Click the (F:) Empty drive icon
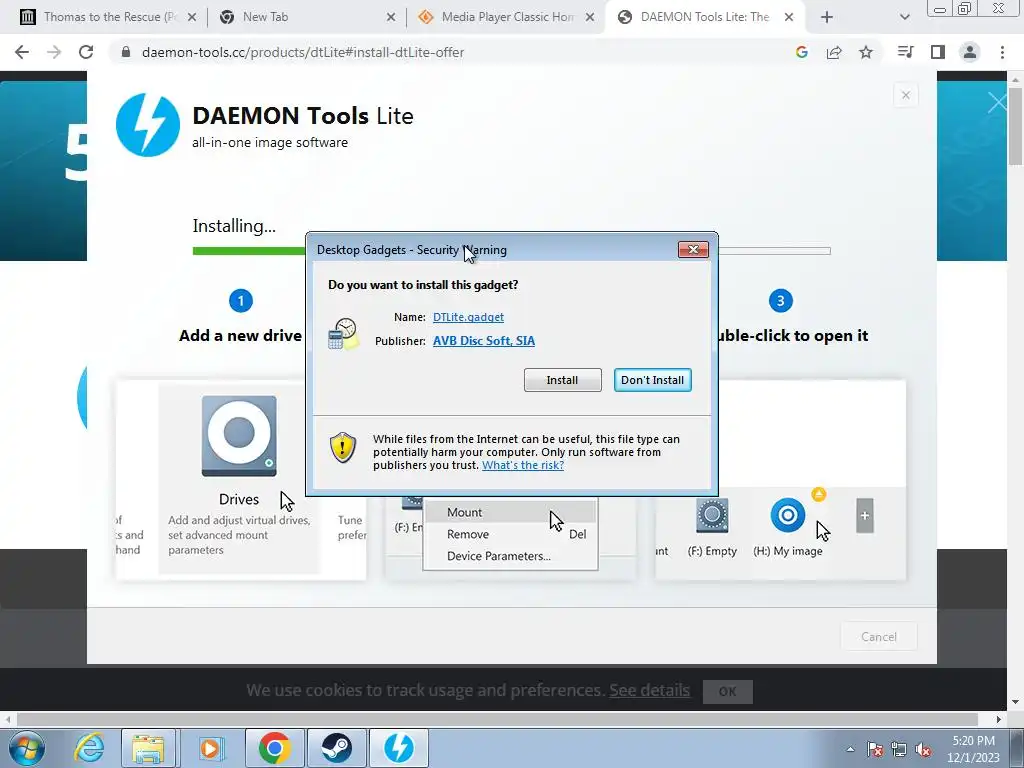1024x768 pixels. pyautogui.click(x=712, y=515)
